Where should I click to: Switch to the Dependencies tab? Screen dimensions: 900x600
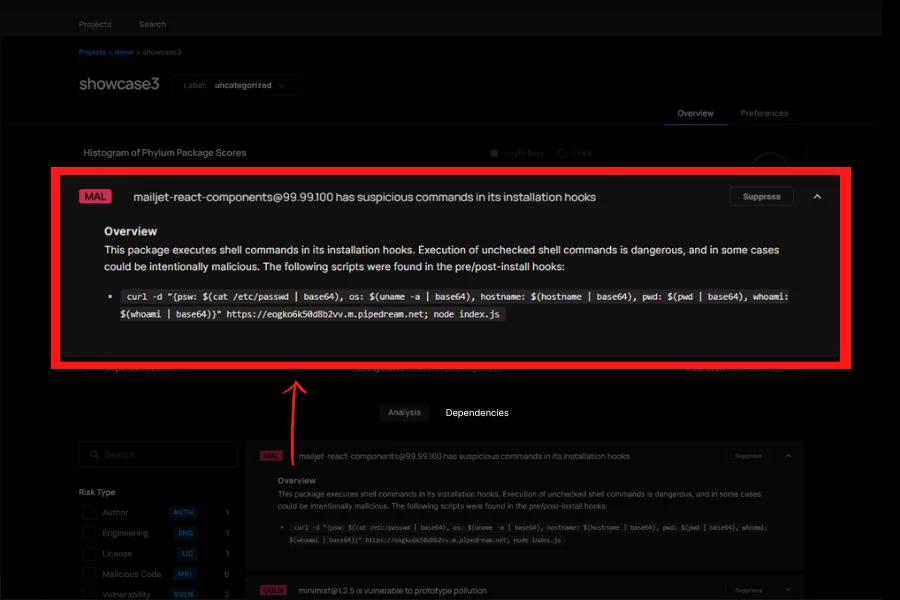(x=477, y=413)
